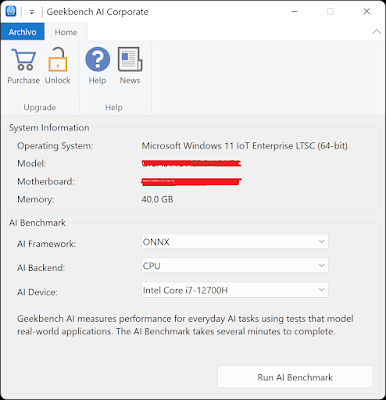
Task: Click the Model label
Action: pyautogui.click(x=32, y=163)
